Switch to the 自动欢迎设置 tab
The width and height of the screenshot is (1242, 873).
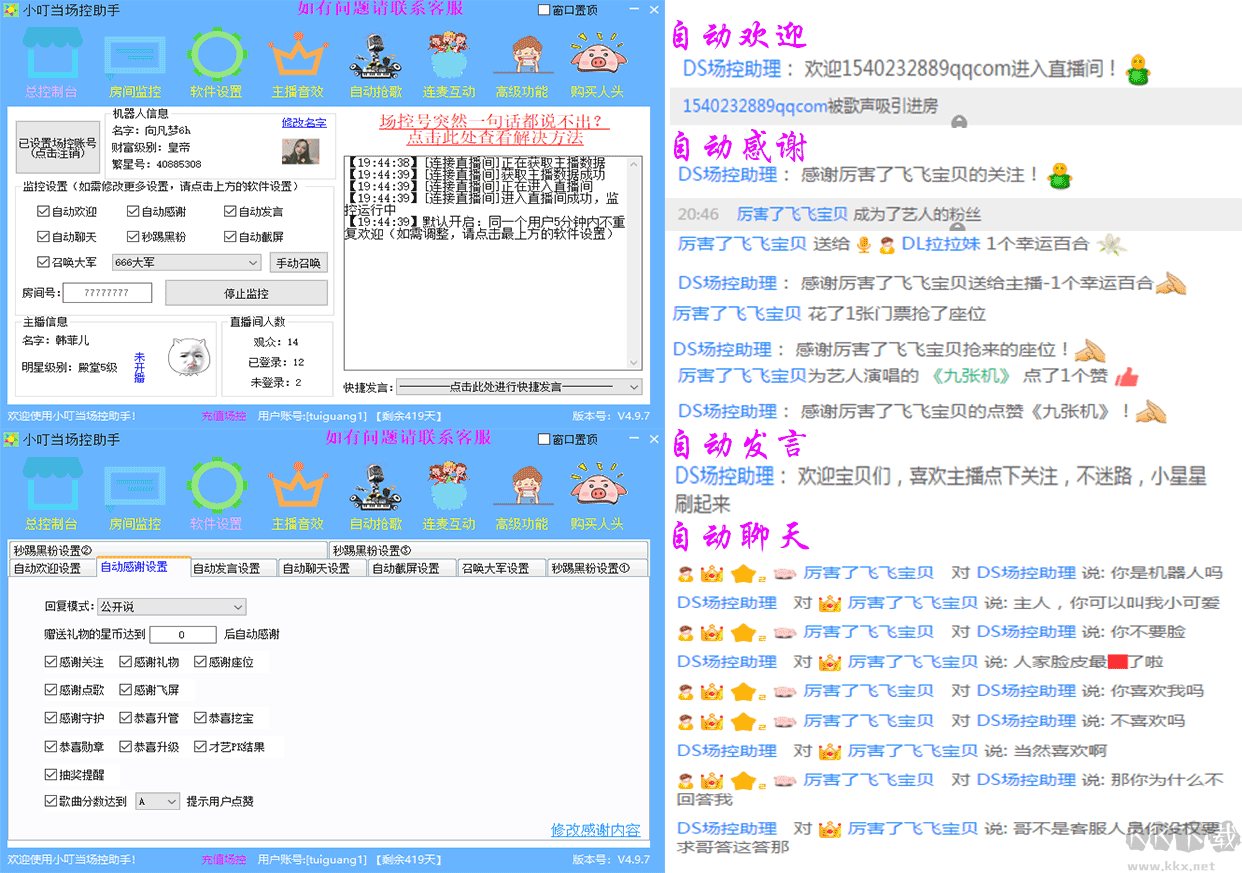point(53,568)
